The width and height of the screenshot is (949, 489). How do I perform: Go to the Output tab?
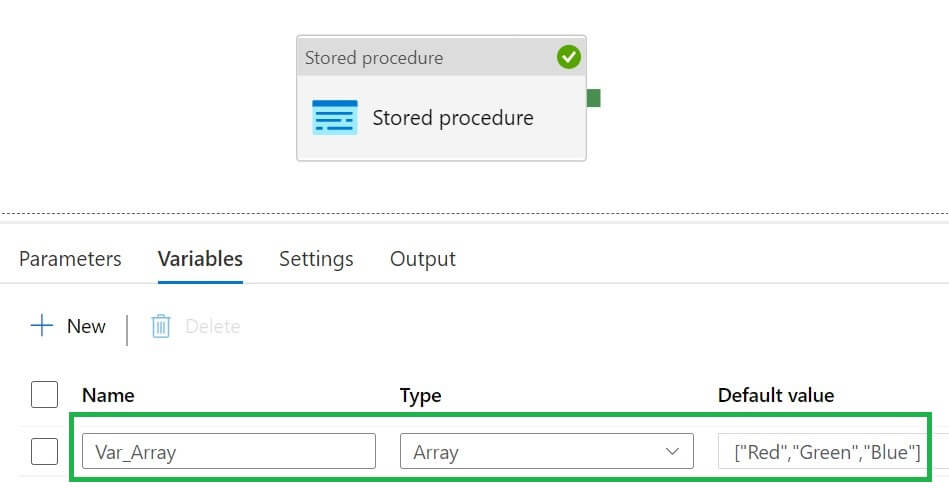423,259
